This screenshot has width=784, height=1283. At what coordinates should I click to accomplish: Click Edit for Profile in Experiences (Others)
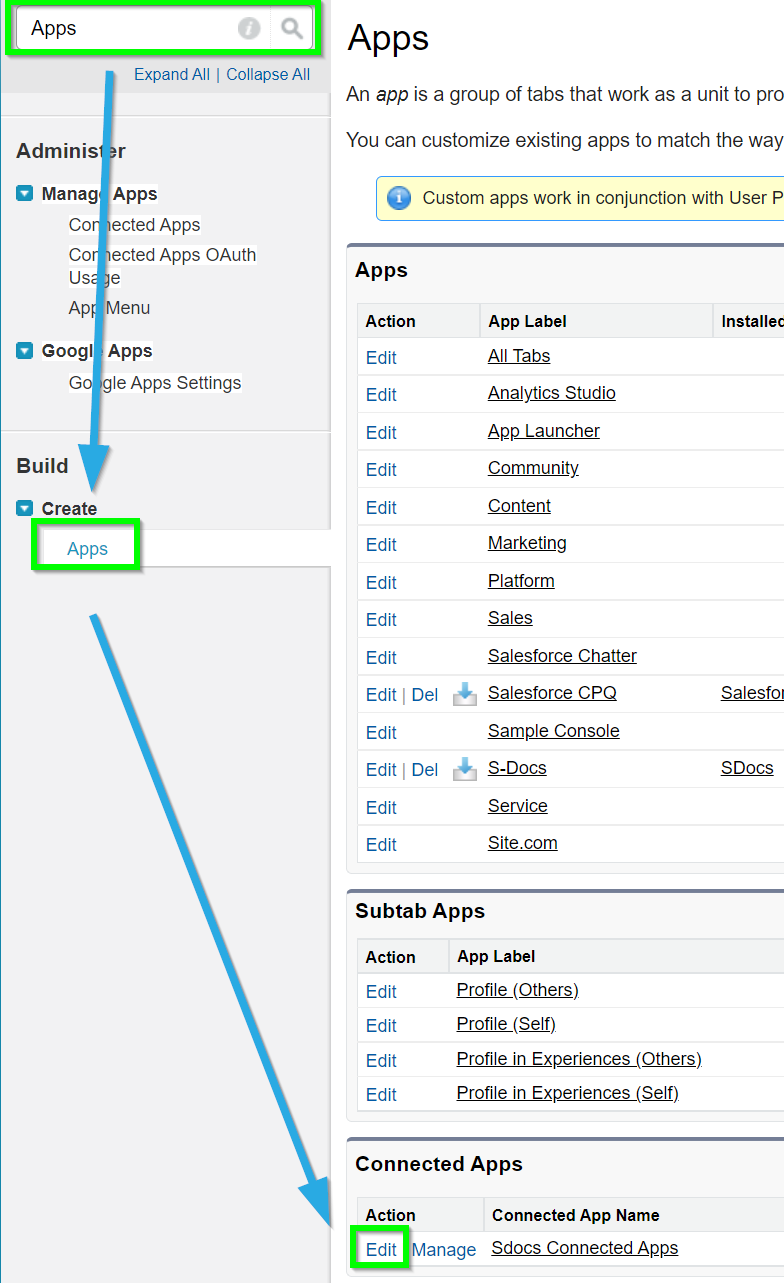(x=381, y=1060)
